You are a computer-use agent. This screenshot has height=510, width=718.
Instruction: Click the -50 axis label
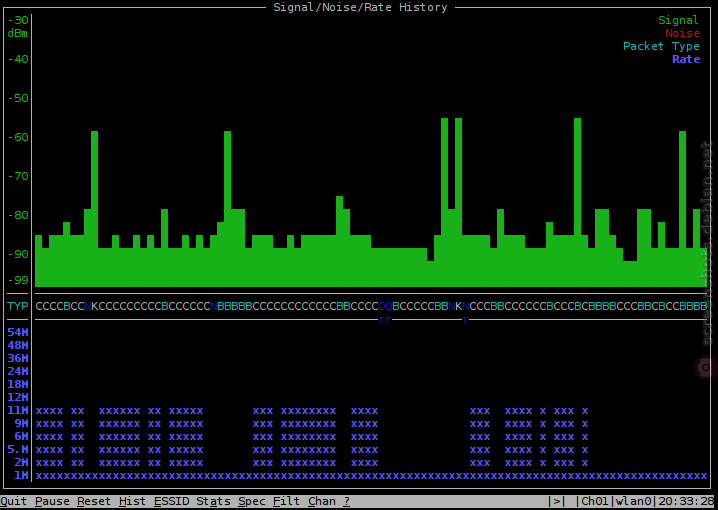click(18, 98)
